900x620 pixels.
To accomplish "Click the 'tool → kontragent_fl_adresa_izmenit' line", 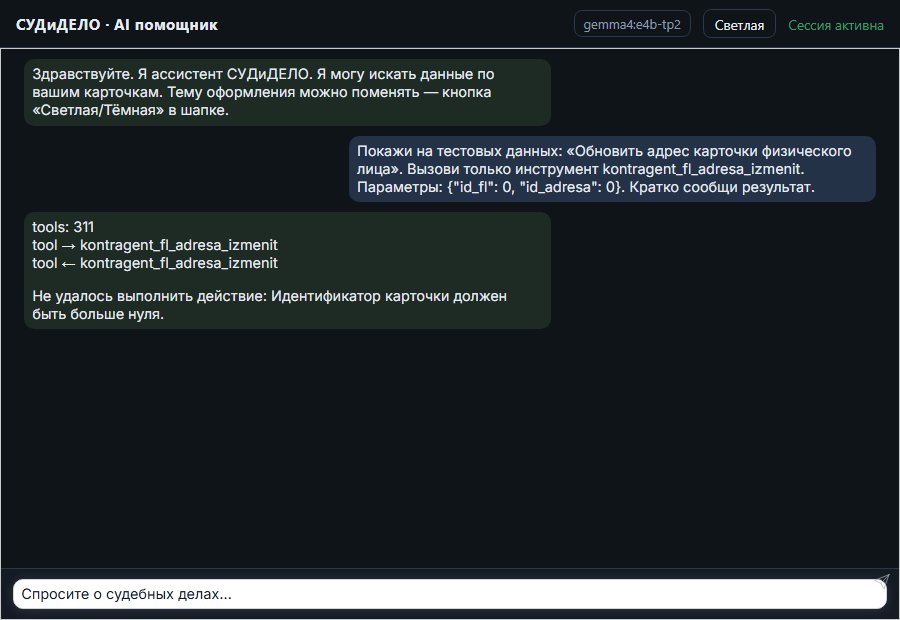I will (155, 245).
